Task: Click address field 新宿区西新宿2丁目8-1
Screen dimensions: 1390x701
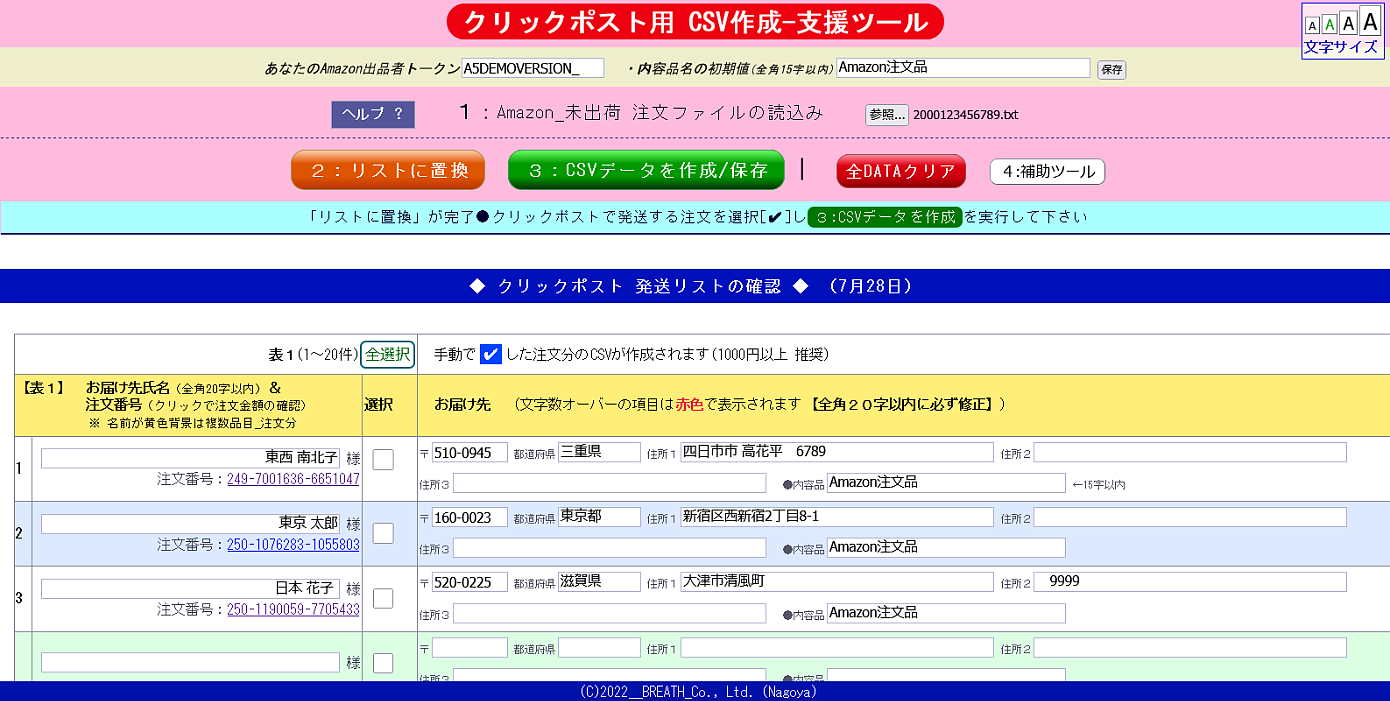Action: tap(837, 517)
